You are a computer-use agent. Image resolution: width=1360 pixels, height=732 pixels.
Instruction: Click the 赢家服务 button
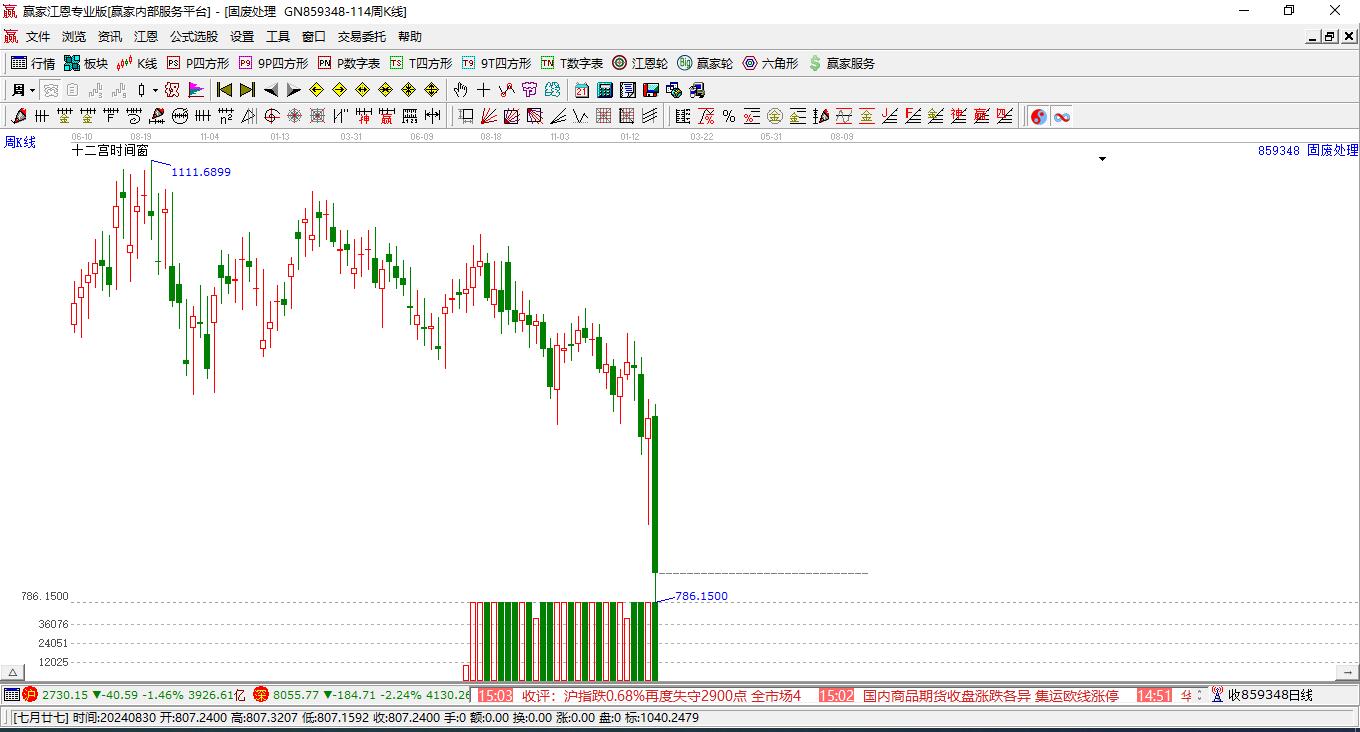[841, 63]
